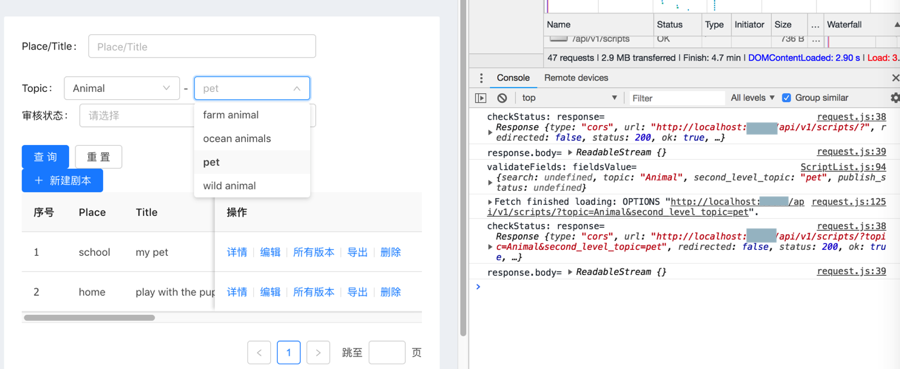The width and height of the screenshot is (900, 369).
Task: Open console settings gear
Action: pyautogui.click(x=895, y=98)
